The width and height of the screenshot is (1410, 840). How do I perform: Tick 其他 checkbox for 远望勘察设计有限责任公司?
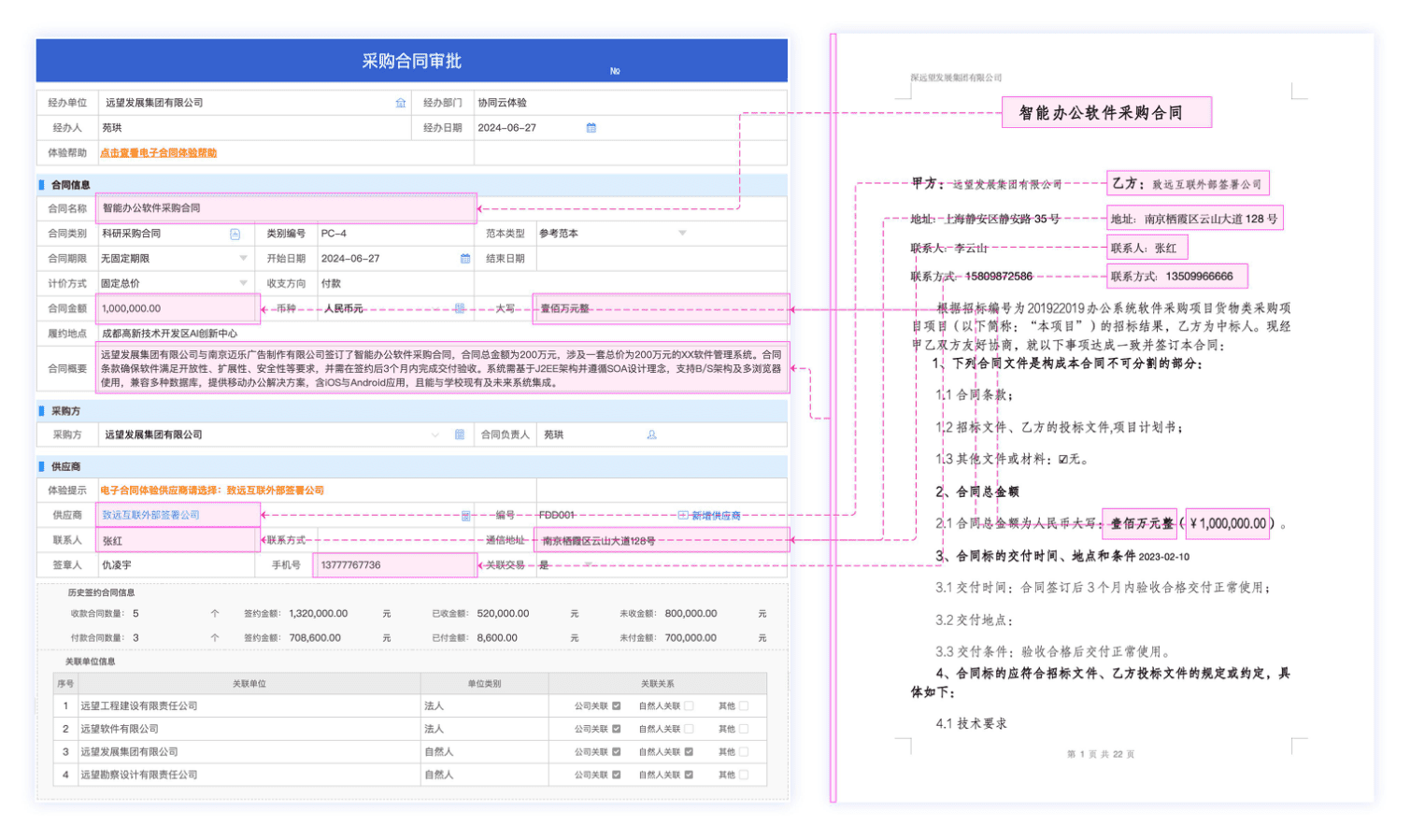click(744, 775)
